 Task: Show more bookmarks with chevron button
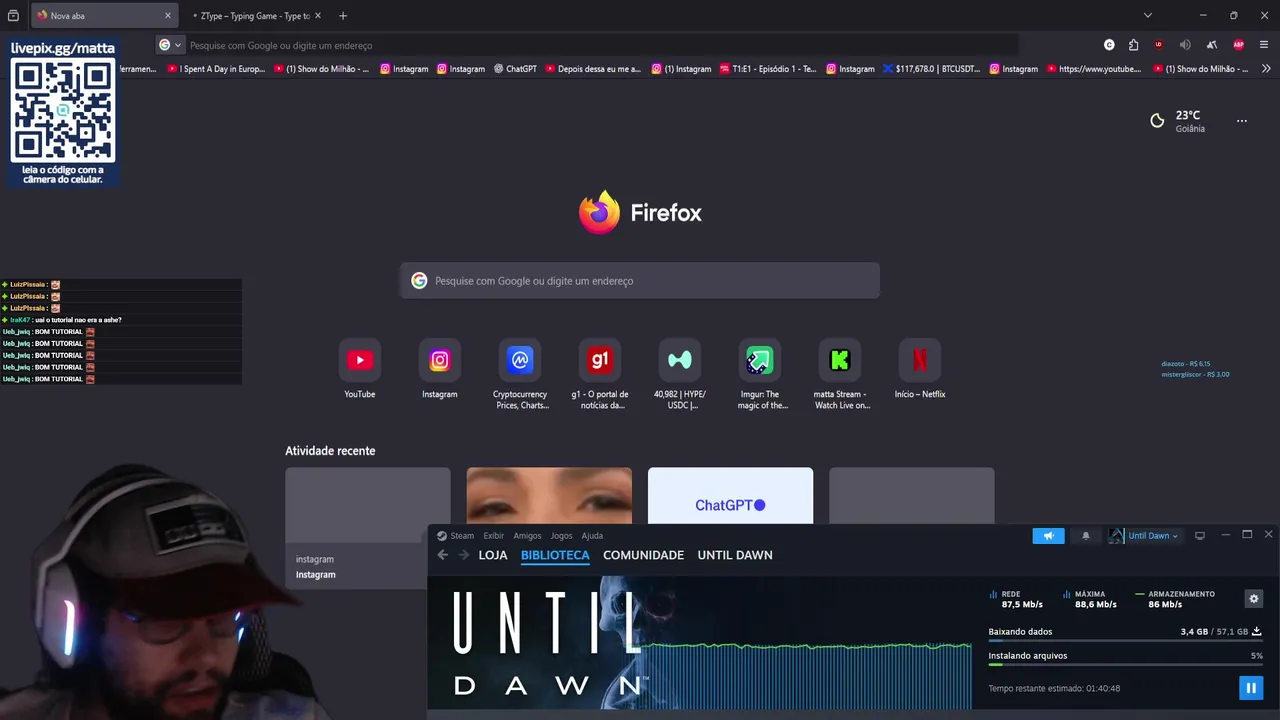pos(1266,69)
